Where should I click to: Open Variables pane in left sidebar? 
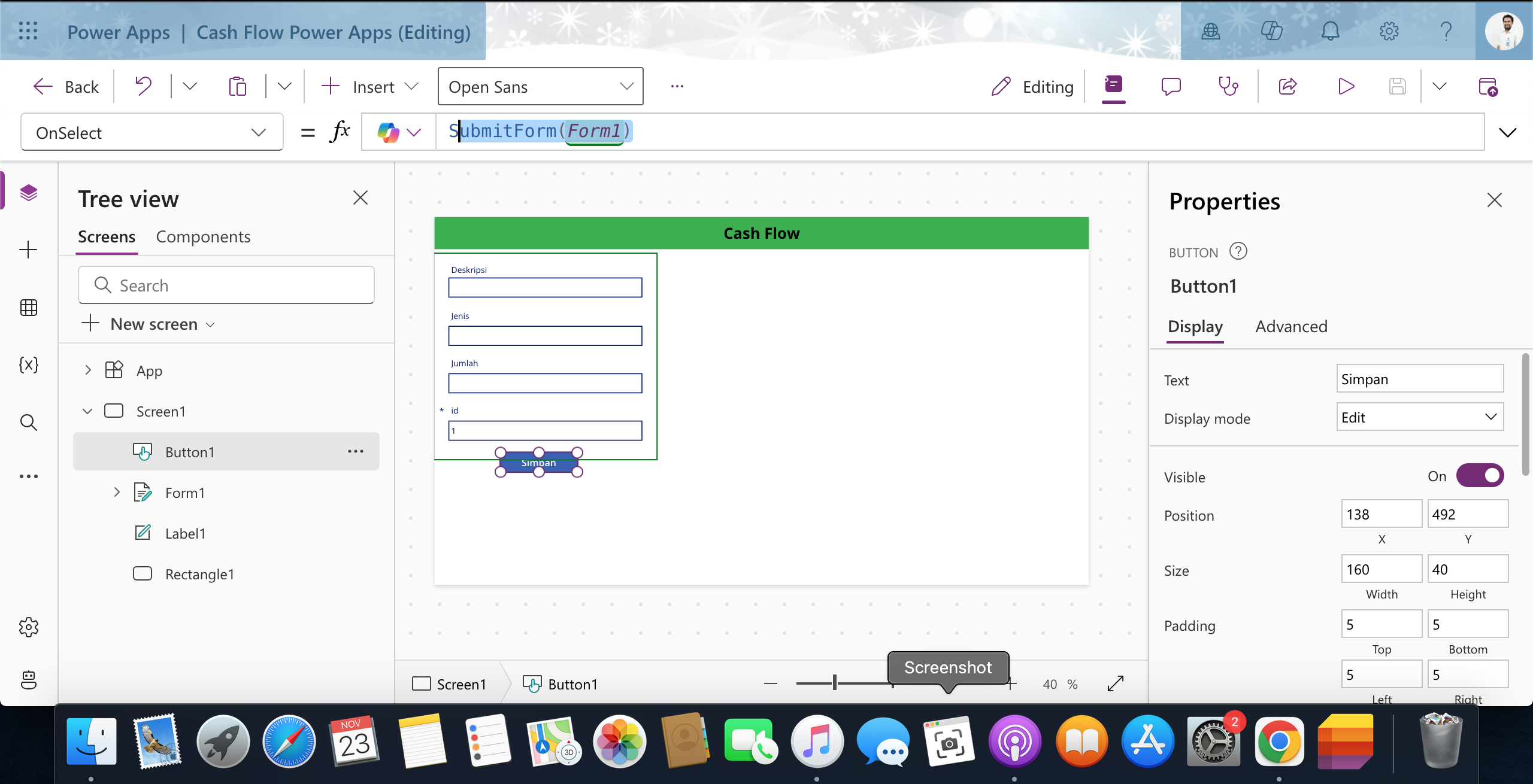(x=28, y=364)
